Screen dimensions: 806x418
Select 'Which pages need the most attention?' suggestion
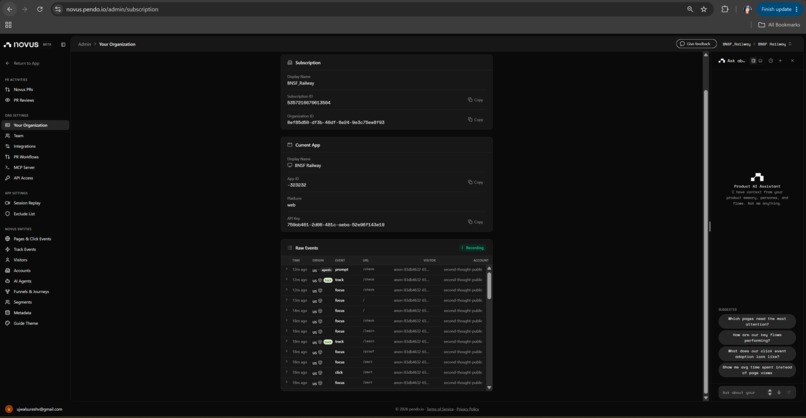pos(757,321)
